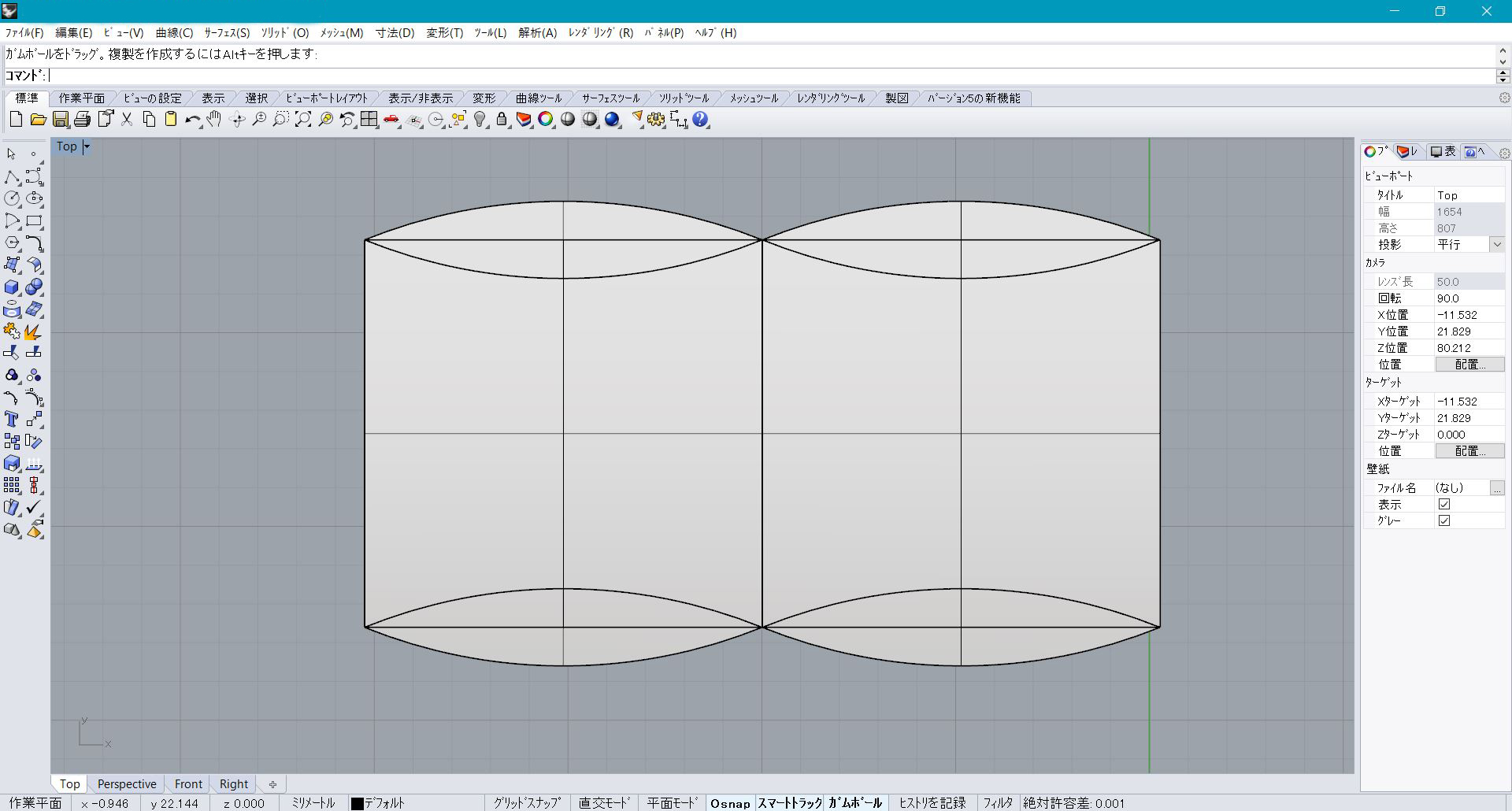Click the Zoom Extents icon
The width and height of the screenshot is (1512, 811).
(302, 120)
